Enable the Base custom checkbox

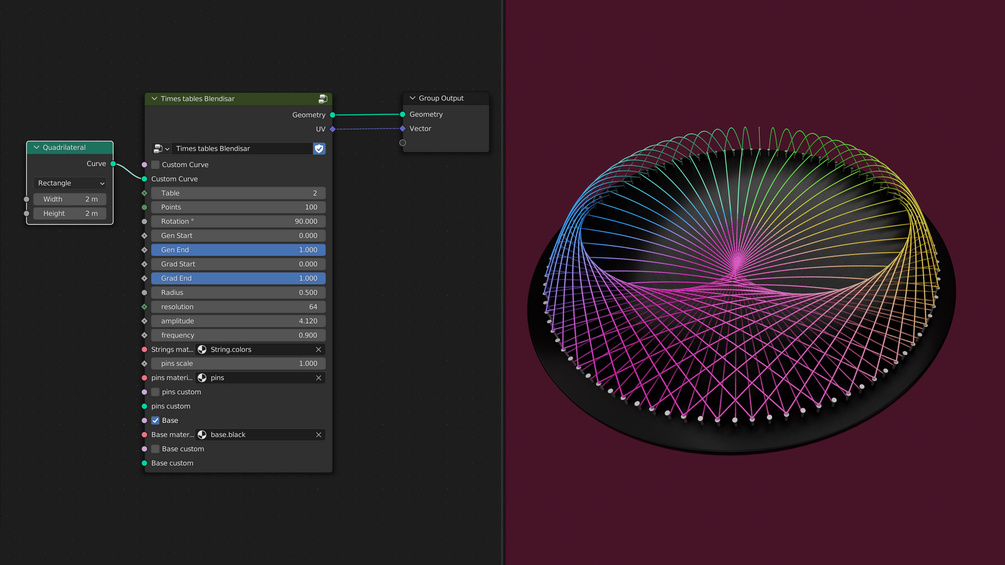155,449
